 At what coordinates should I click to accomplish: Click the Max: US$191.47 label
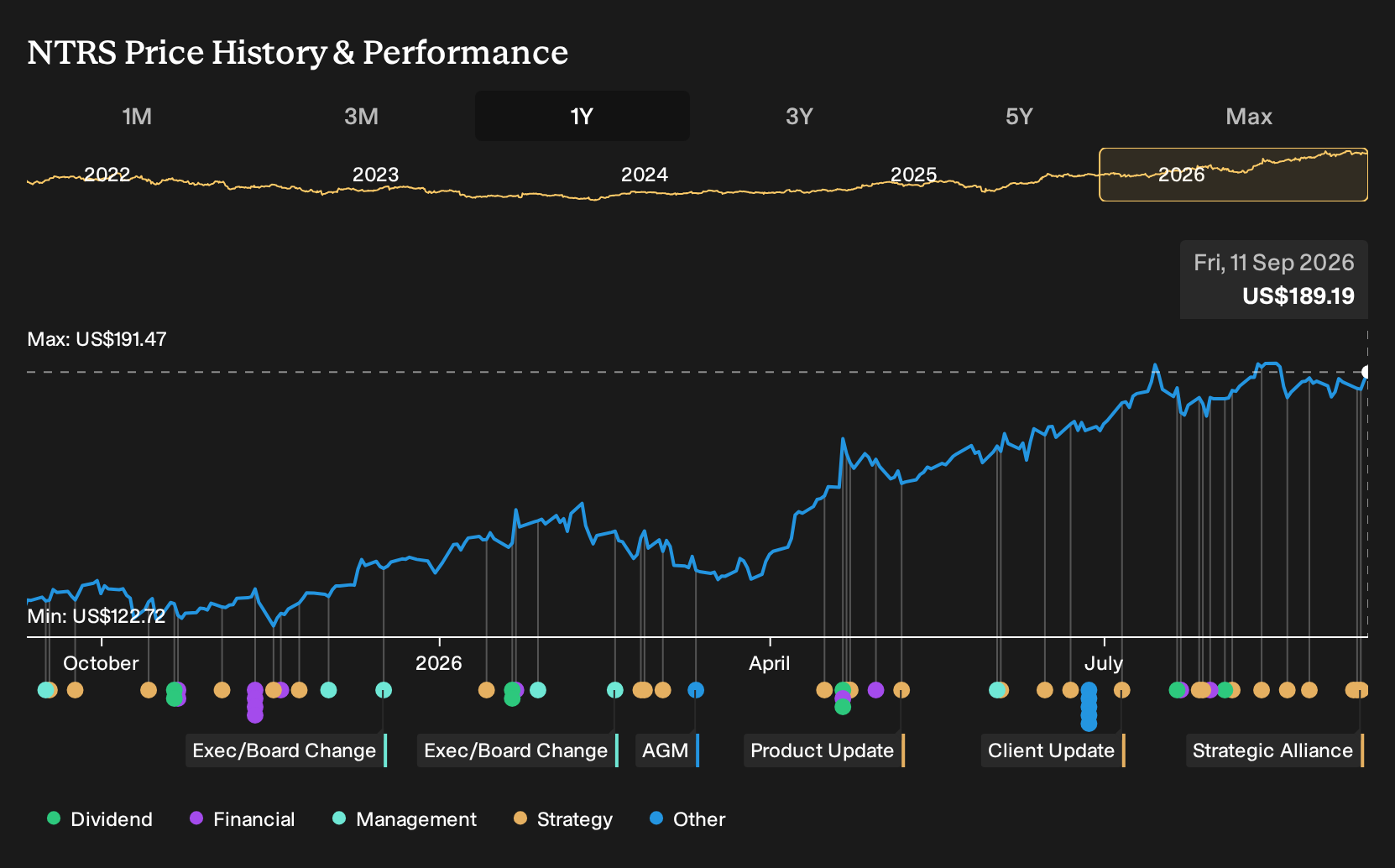pyautogui.click(x=97, y=339)
